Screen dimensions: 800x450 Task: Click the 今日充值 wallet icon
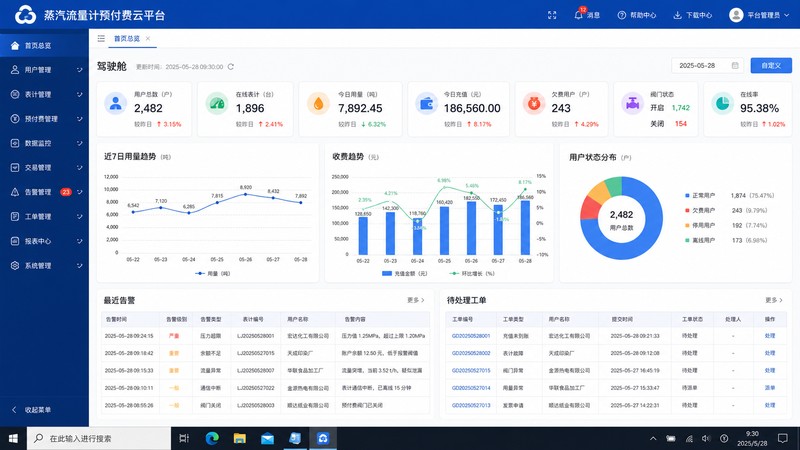426,104
